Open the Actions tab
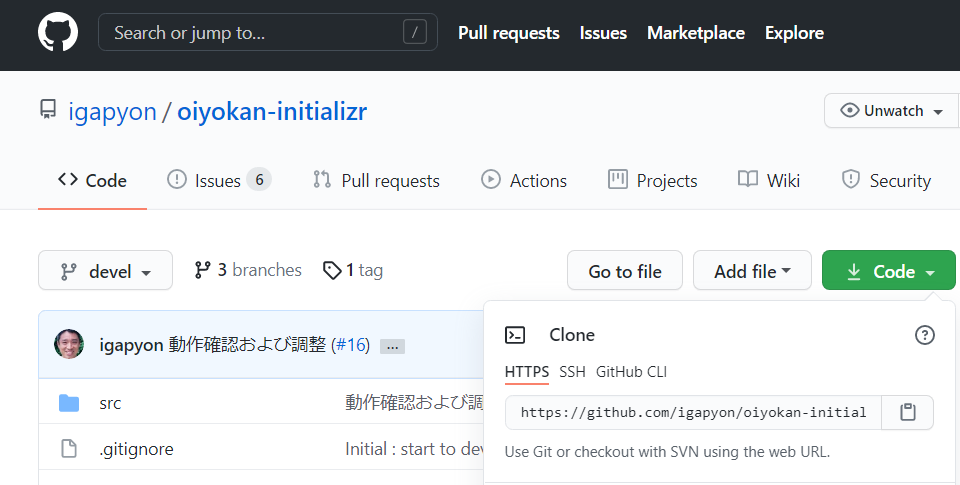The width and height of the screenshot is (960, 485). click(x=524, y=181)
